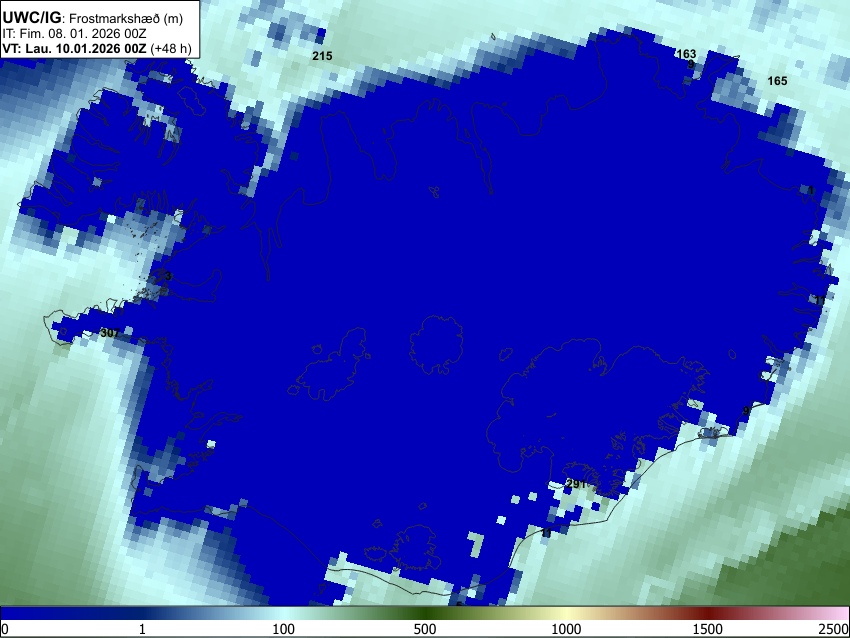Click the color scale label '100'
Image resolution: width=850 pixels, height=638 pixels.
(284, 629)
